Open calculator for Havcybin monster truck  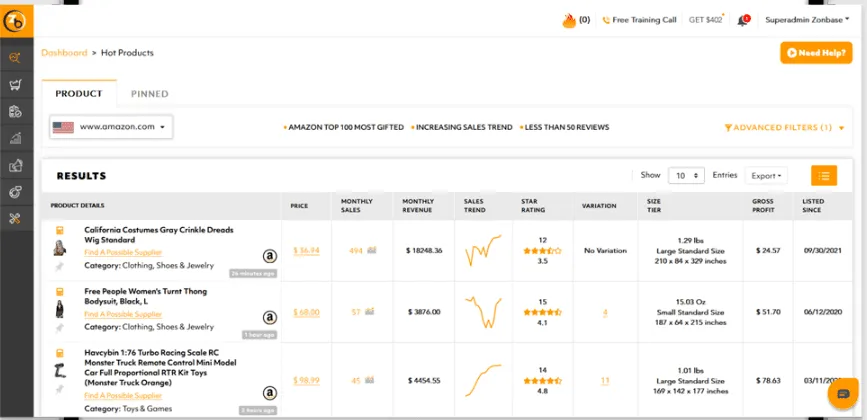coord(60,353)
